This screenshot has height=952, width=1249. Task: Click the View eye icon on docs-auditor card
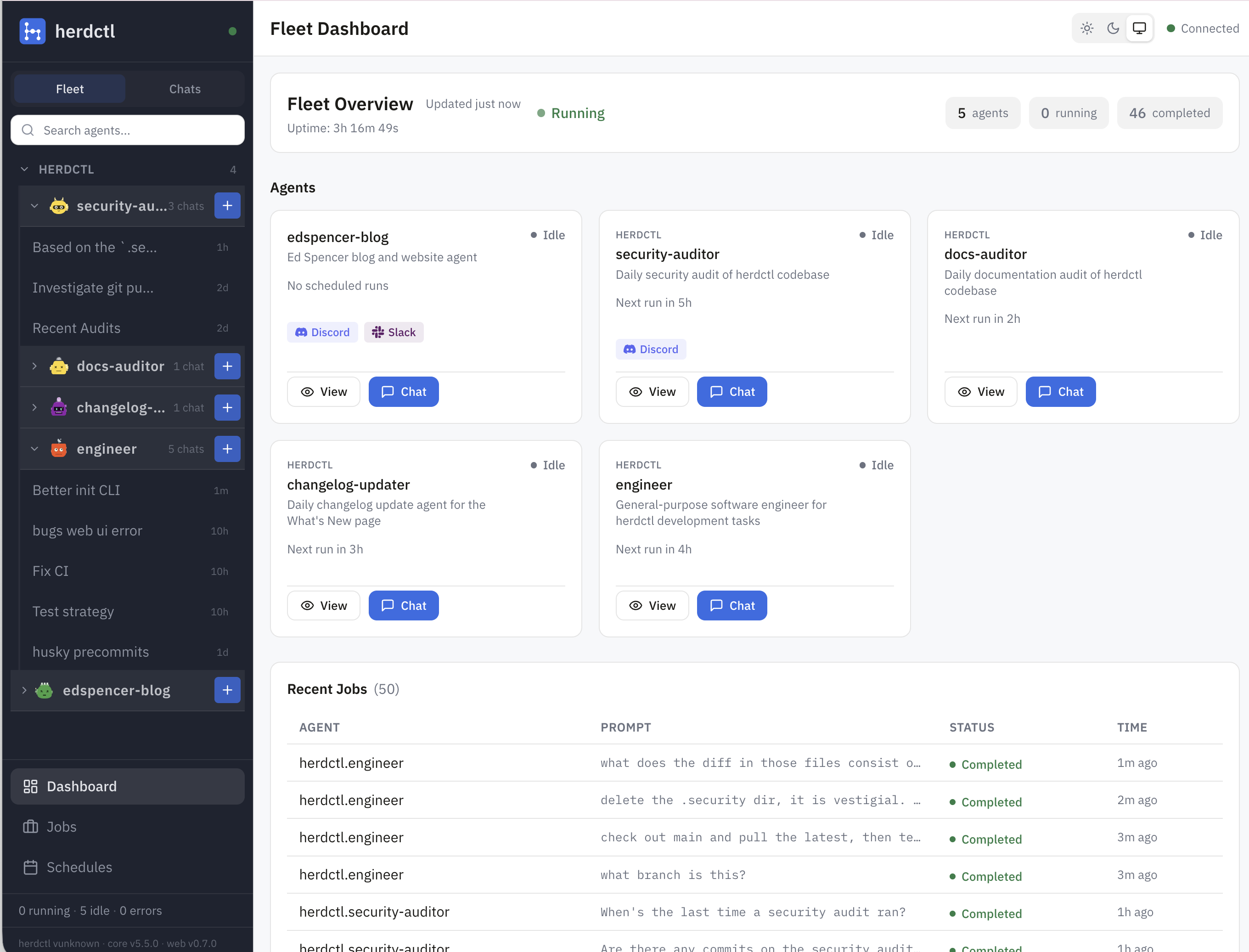coord(965,392)
